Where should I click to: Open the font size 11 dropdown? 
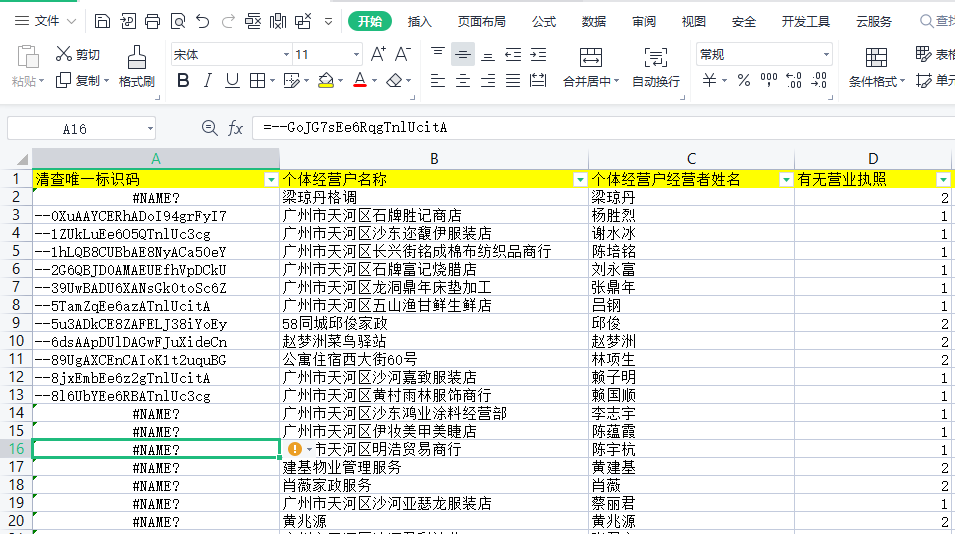(x=356, y=55)
